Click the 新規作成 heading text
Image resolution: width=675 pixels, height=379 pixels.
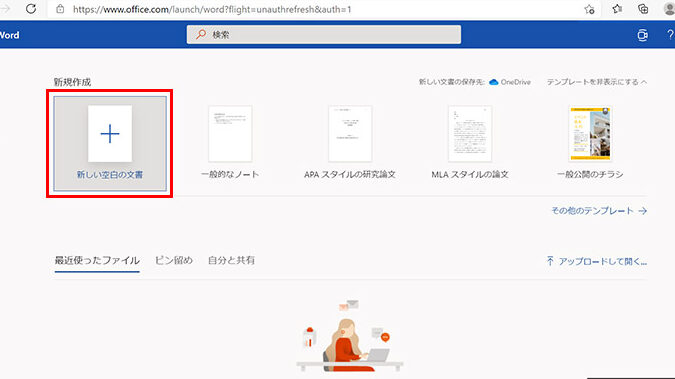coord(72,82)
